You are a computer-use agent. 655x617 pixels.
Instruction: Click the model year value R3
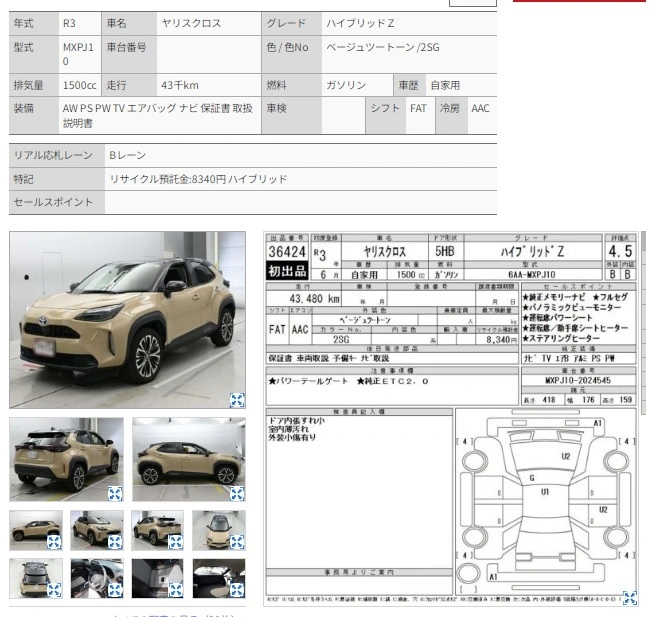click(69, 23)
